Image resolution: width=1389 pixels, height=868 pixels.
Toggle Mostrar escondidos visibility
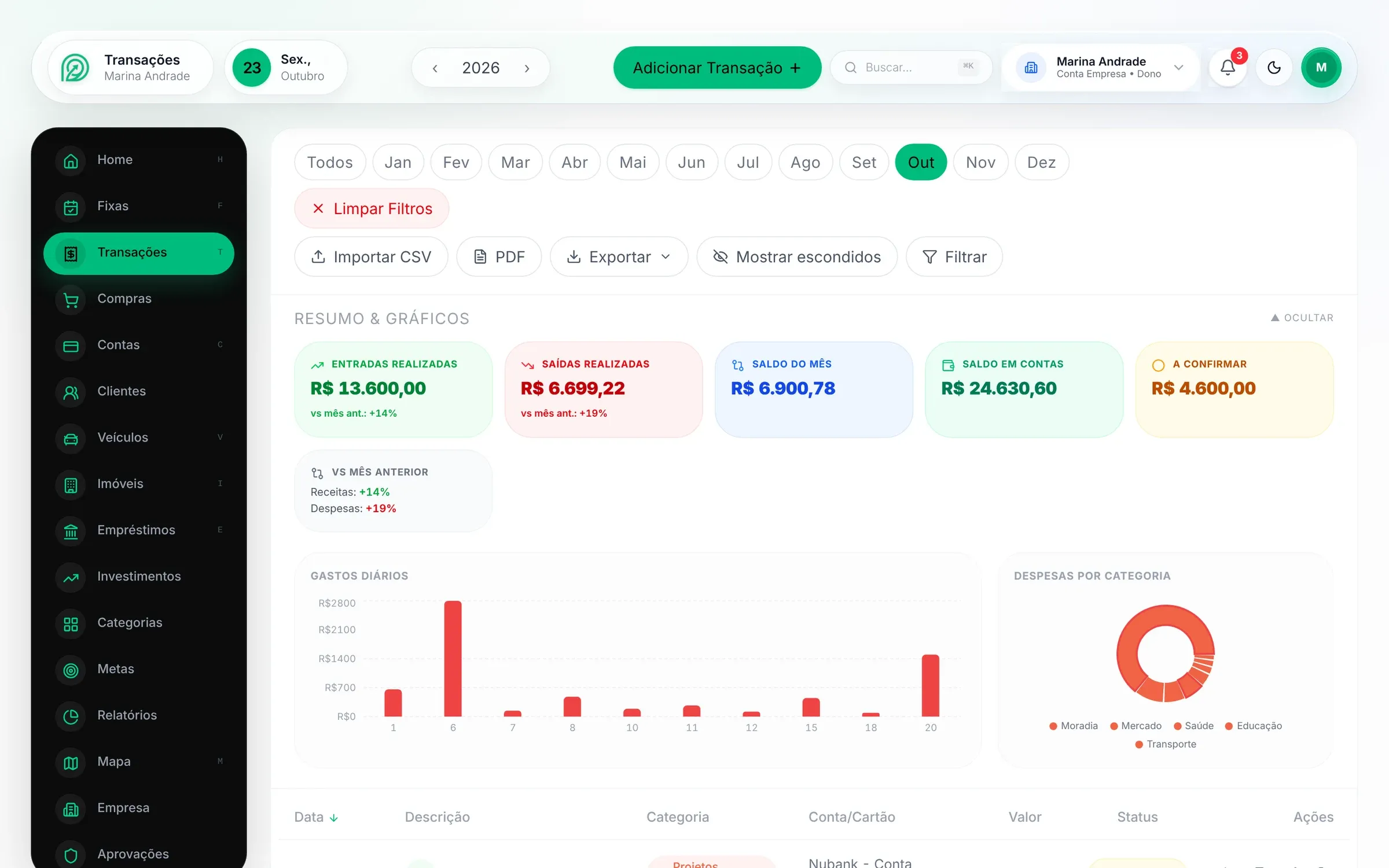coord(797,256)
